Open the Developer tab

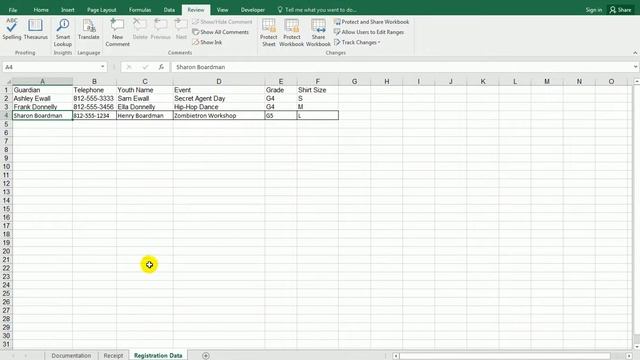pyautogui.click(x=253, y=10)
